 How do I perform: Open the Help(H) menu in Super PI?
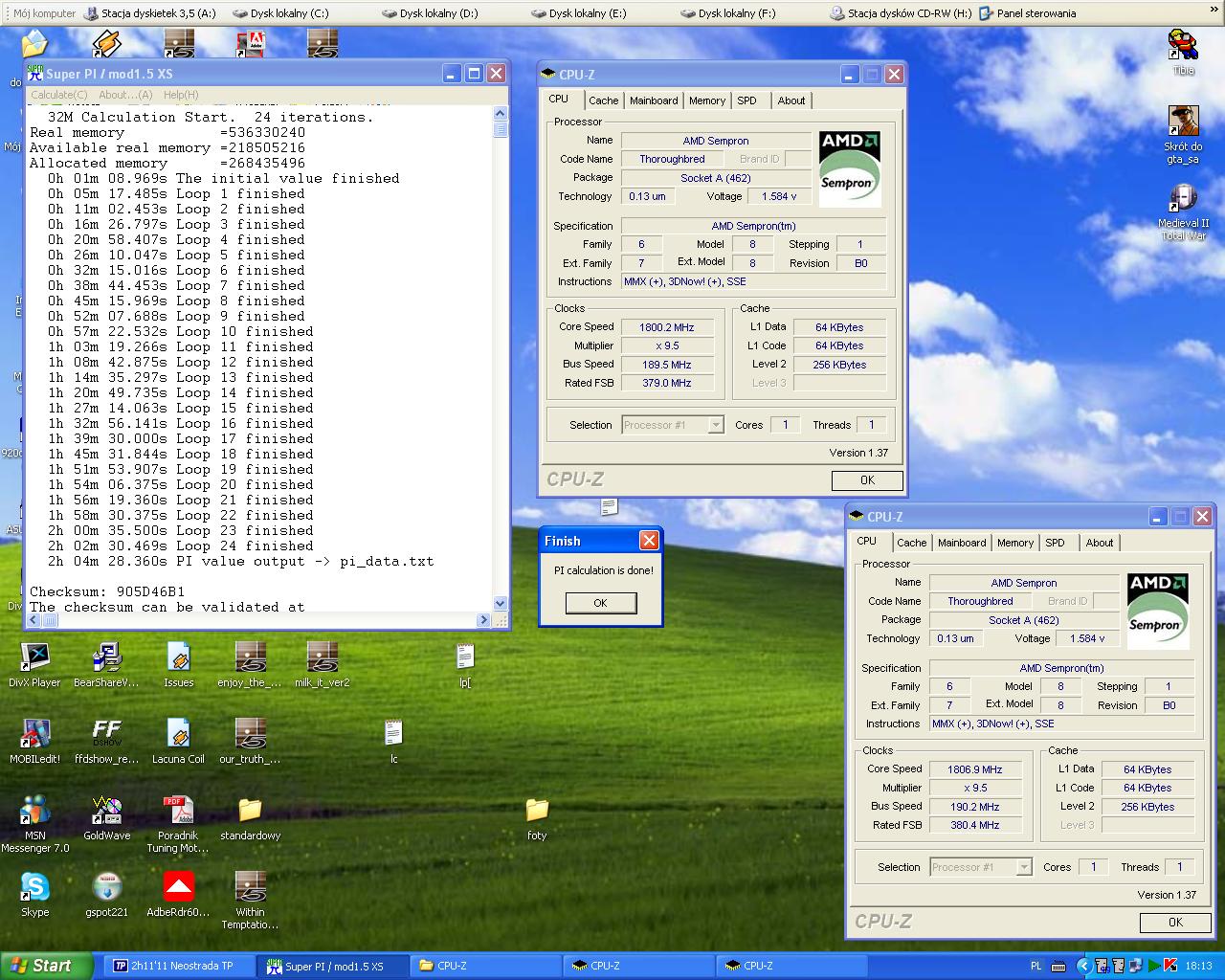click(181, 95)
